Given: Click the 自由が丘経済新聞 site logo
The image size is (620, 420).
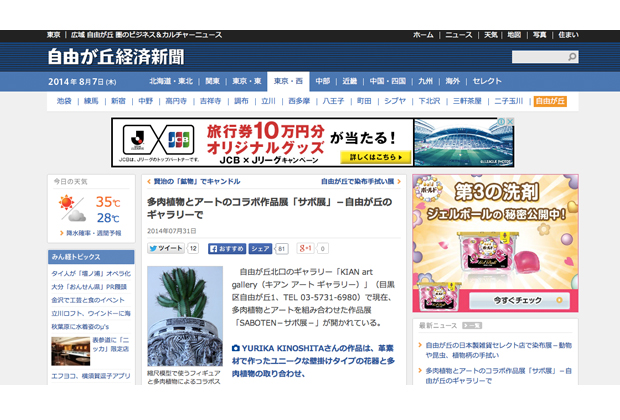Looking at the screenshot, I should click(x=117, y=56).
